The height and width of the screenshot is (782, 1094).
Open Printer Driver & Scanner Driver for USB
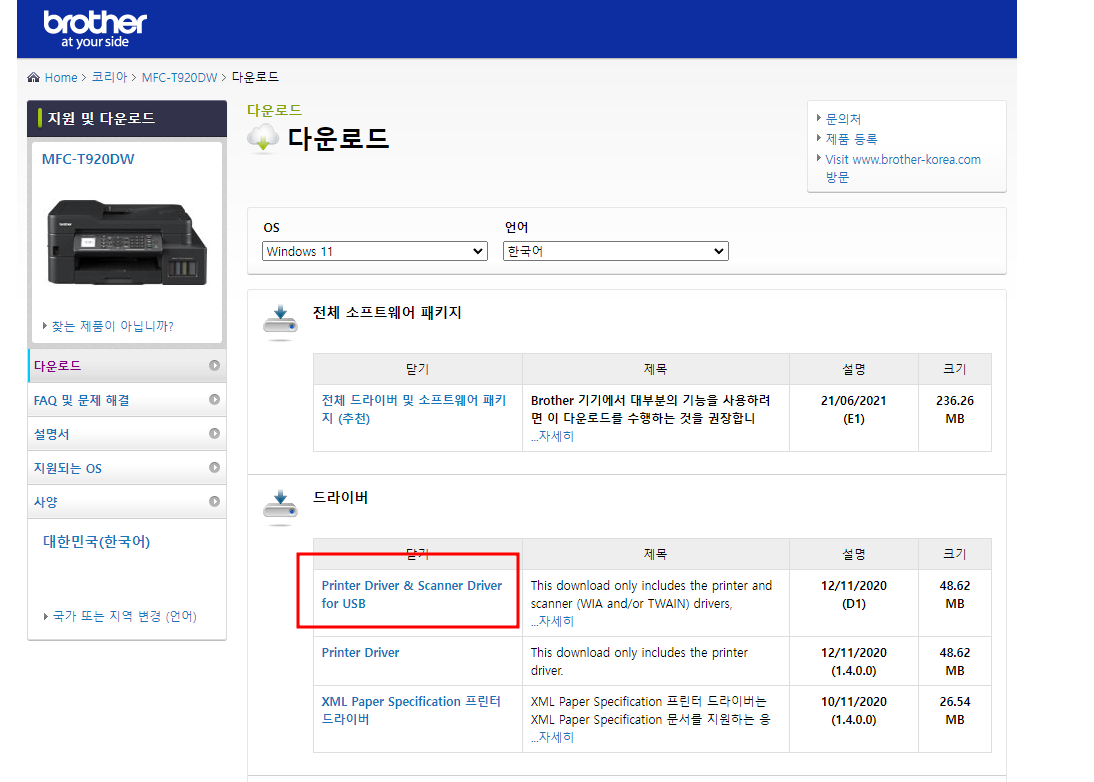[412, 594]
